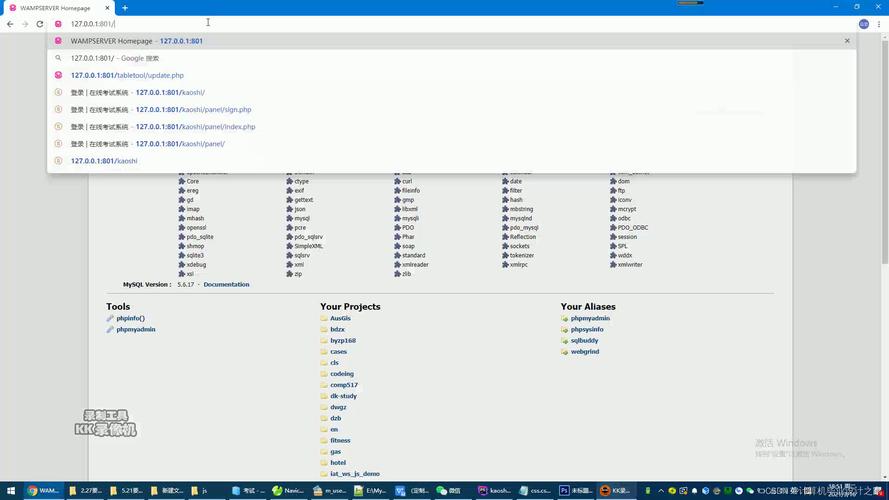Image resolution: width=889 pixels, height=500 pixels.
Task: Open the hotel project folder
Action: pyautogui.click(x=338, y=463)
